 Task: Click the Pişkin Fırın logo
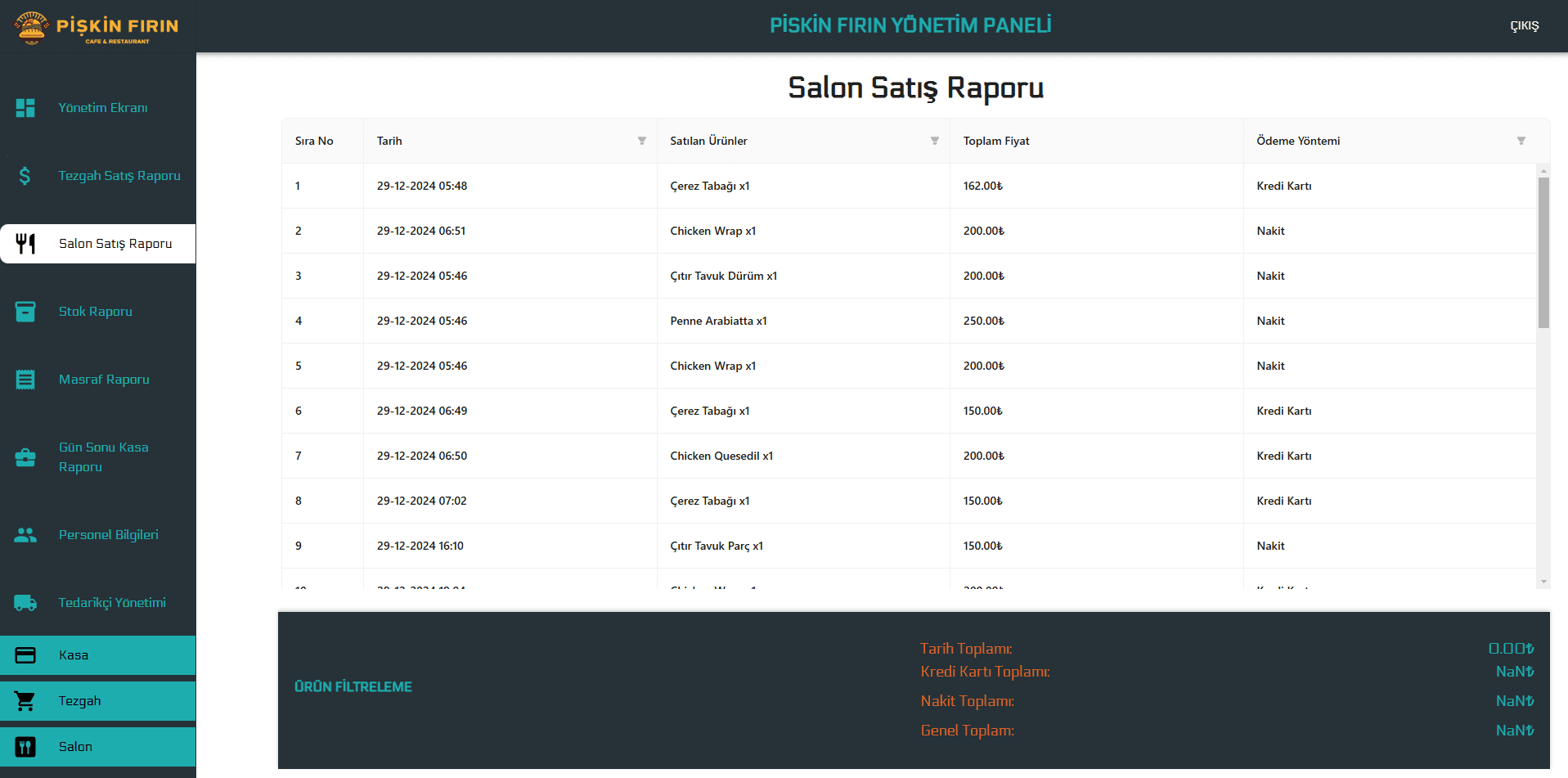(97, 27)
